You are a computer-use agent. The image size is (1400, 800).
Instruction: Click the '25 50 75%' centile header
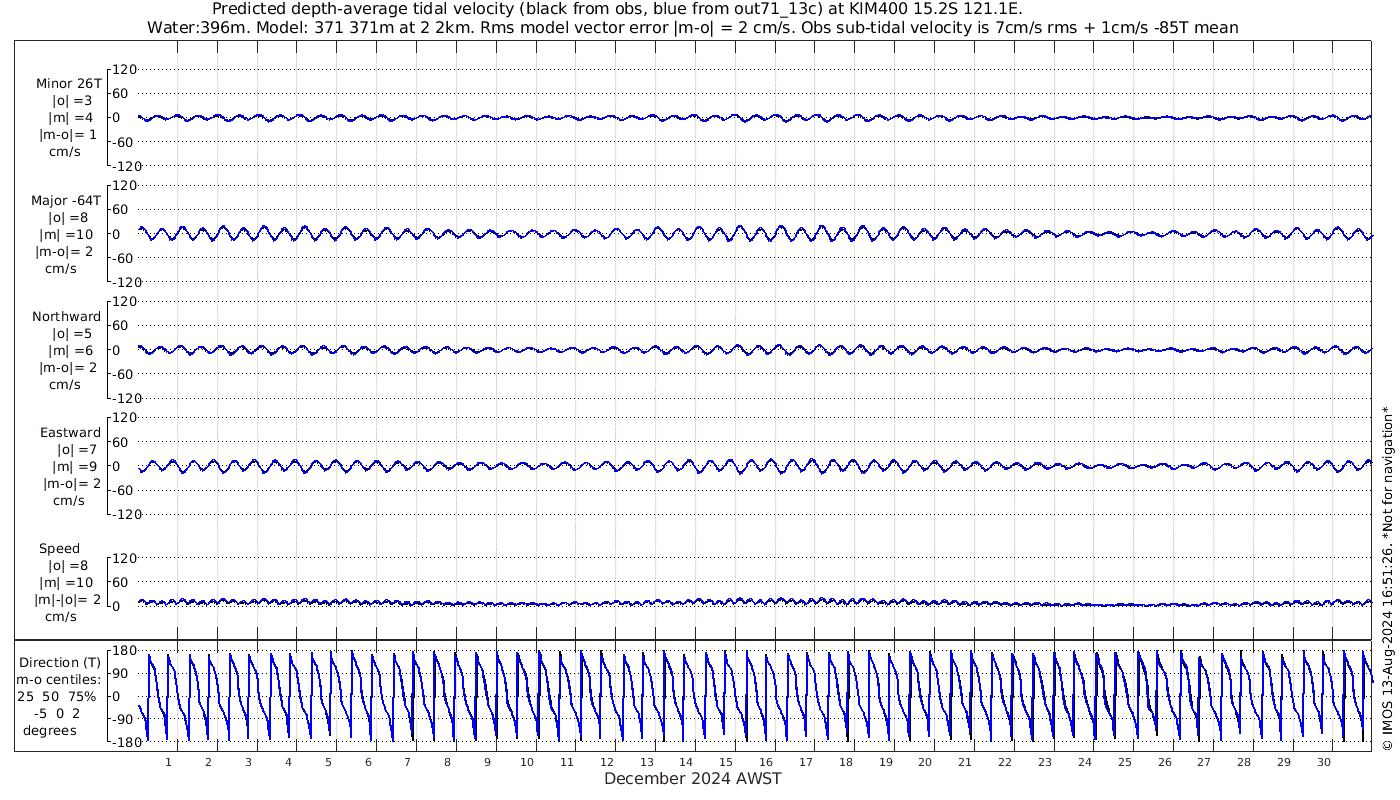click(x=57, y=696)
